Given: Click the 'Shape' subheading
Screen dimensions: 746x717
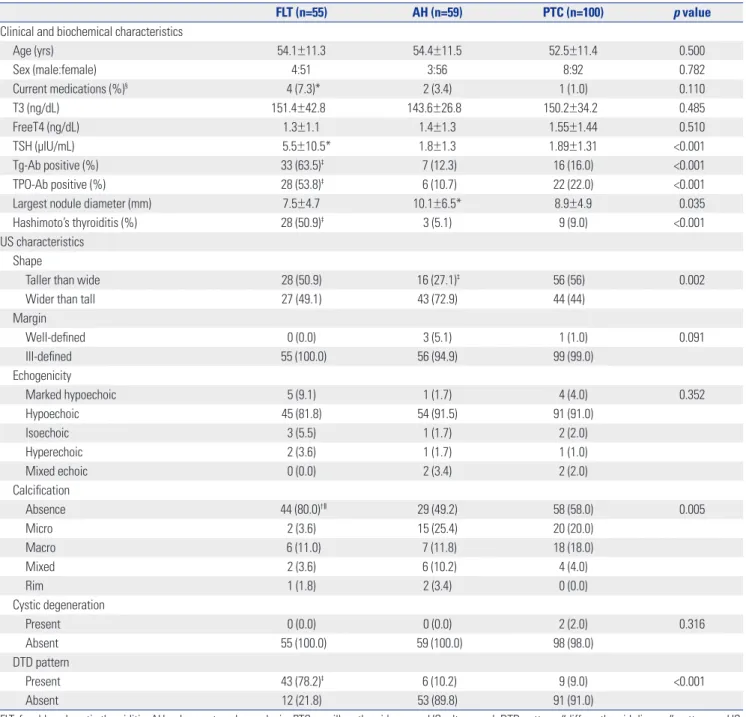Looking at the screenshot, I should coord(27,261).
